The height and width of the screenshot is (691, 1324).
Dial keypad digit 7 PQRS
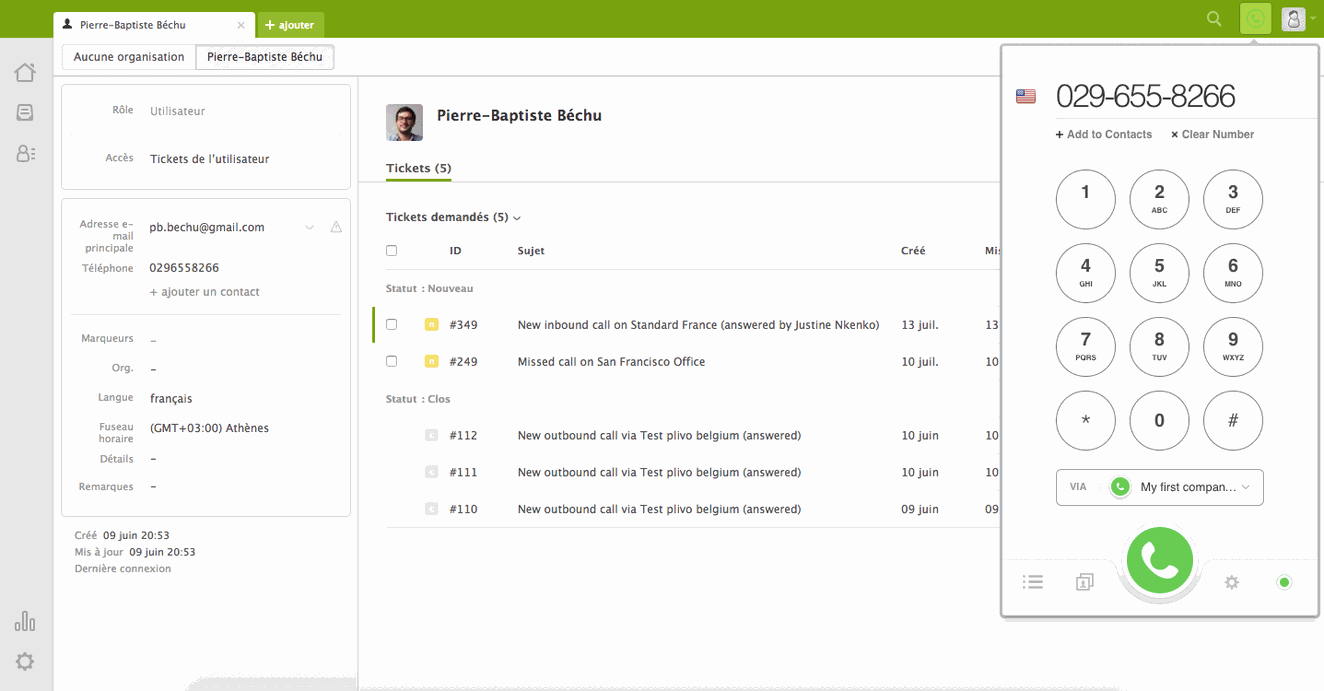coord(1085,347)
